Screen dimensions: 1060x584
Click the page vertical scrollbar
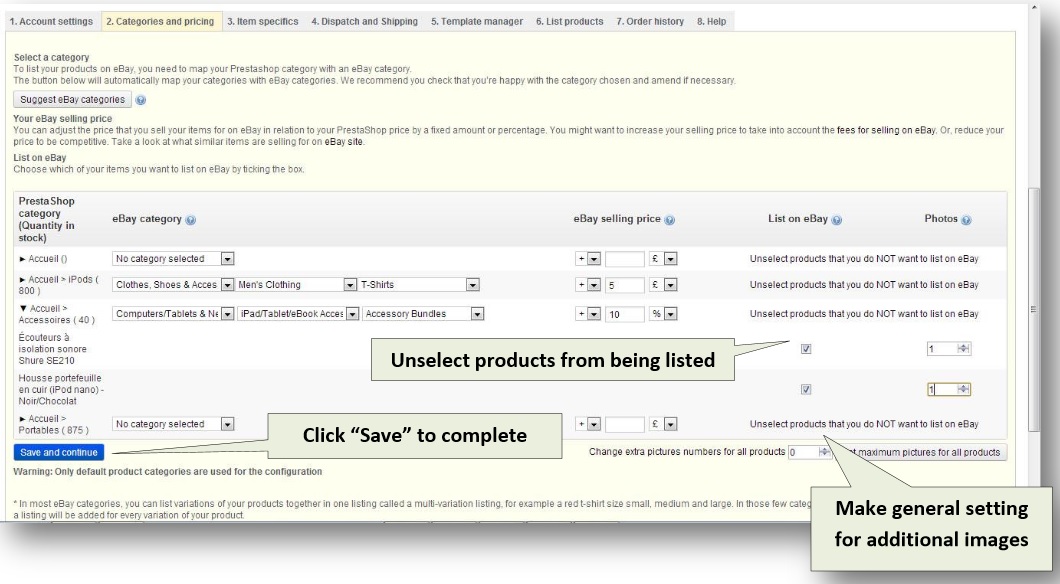point(1032,309)
